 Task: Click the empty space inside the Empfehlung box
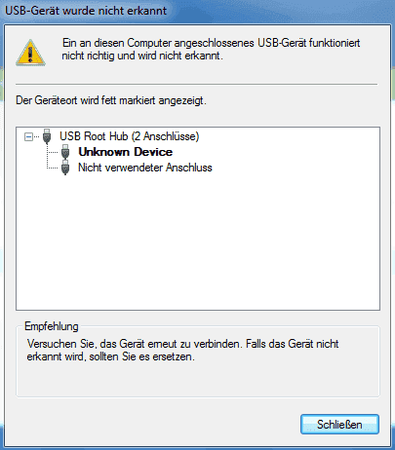tap(198, 380)
